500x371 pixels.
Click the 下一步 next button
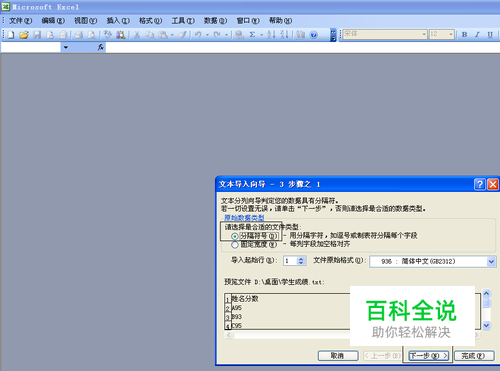[429, 356]
